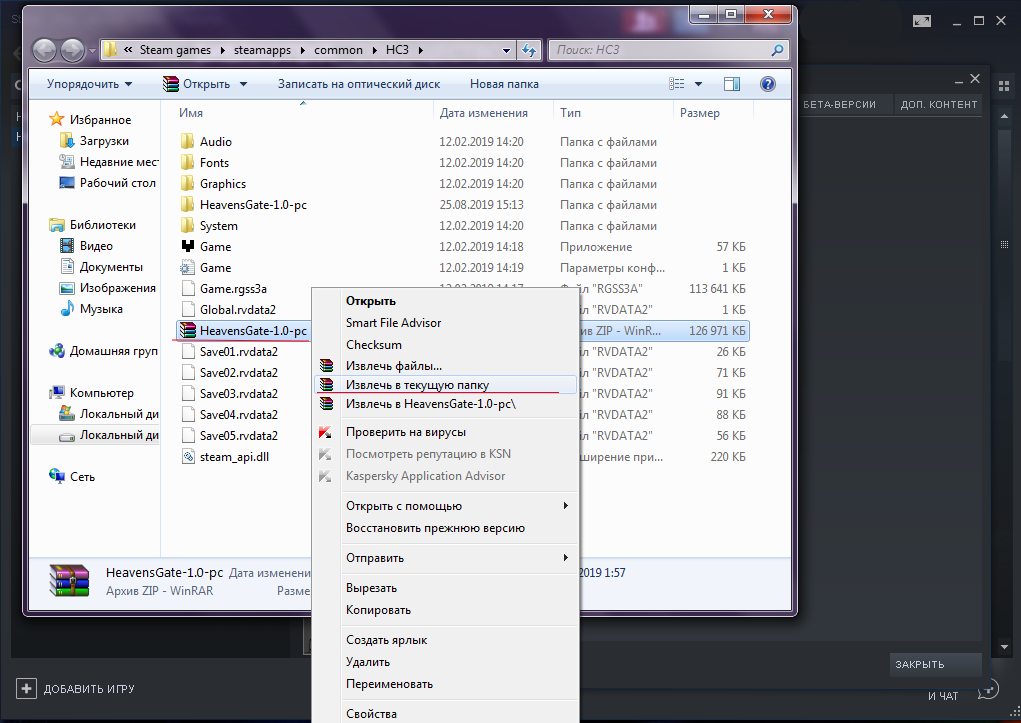Screen dimensions: 1021x723
Task: Choose Открыть in the context menu
Action: [x=445, y=301]
